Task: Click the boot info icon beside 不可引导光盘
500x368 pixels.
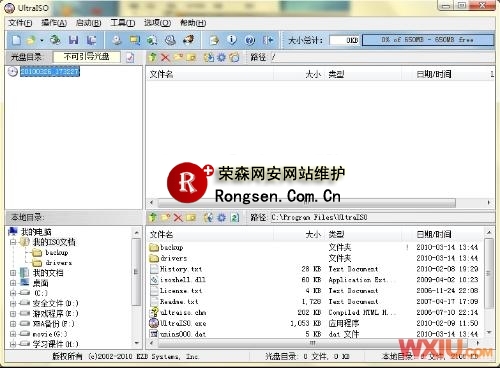Action: pos(130,57)
